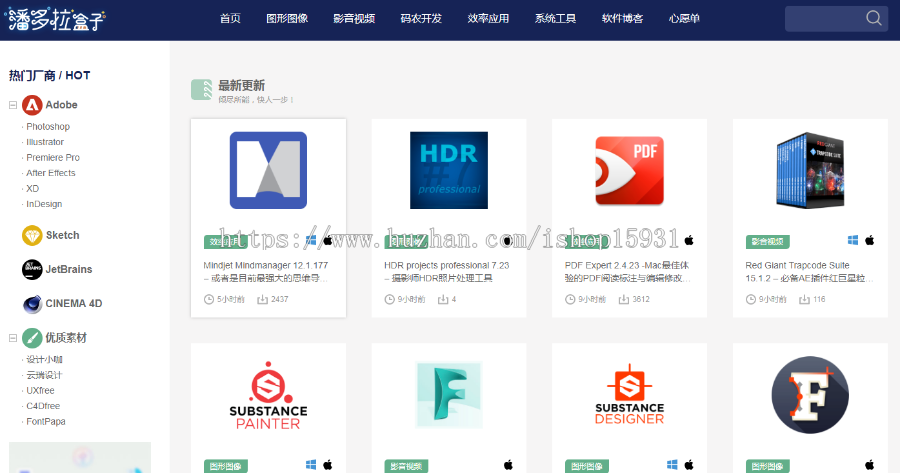The image size is (900, 473).
Task: Go to 首页 in the top navigation
Action: point(230,19)
